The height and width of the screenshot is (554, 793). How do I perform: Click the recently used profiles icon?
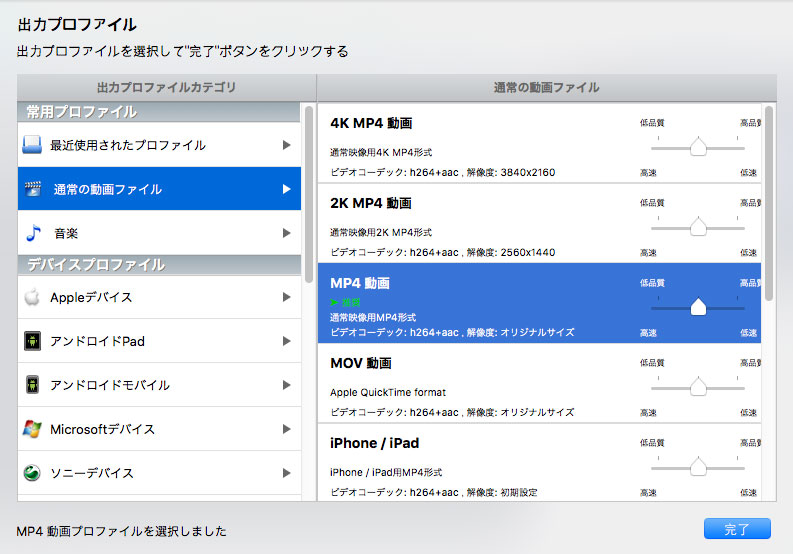pos(32,145)
